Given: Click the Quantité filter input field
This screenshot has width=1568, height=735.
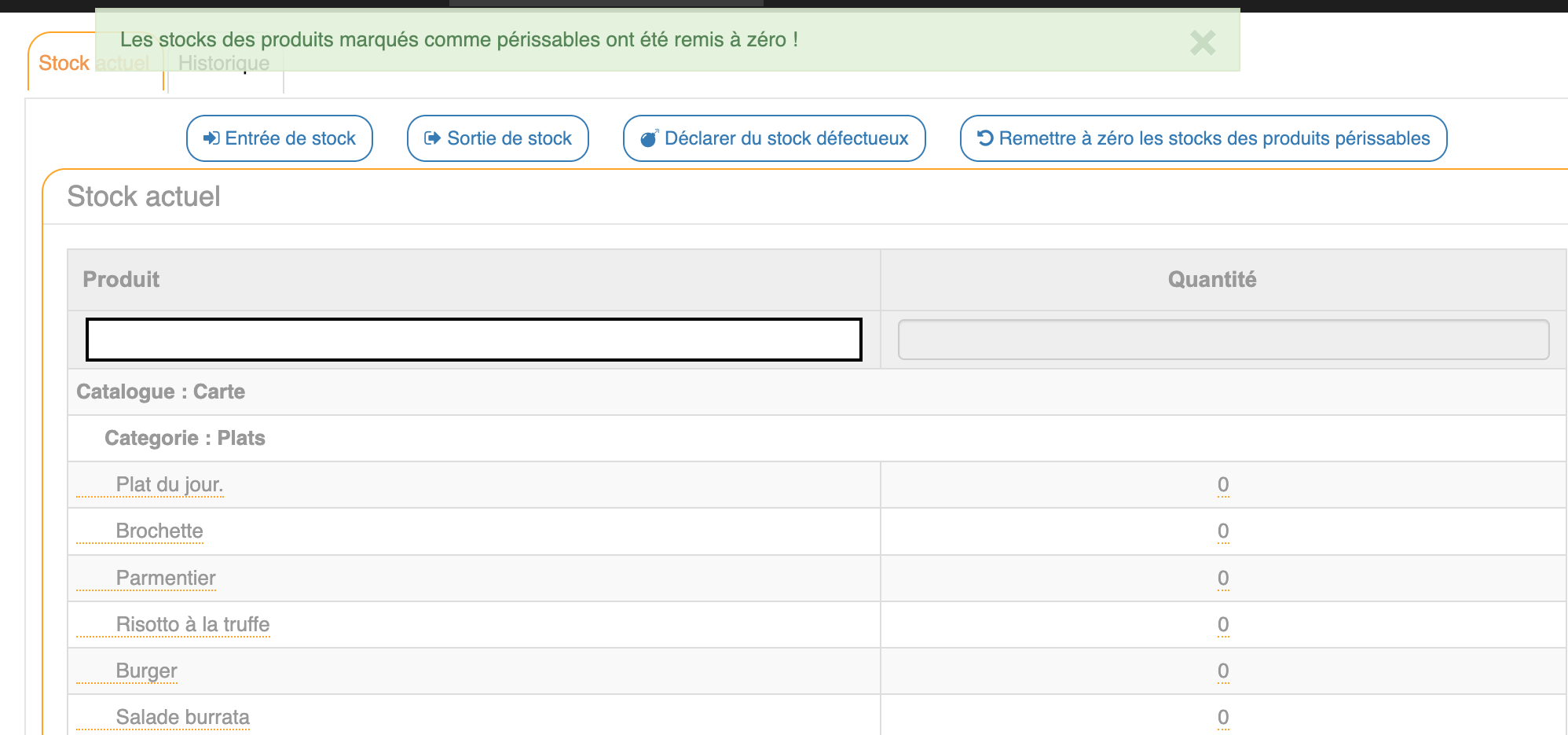Looking at the screenshot, I should point(1223,340).
